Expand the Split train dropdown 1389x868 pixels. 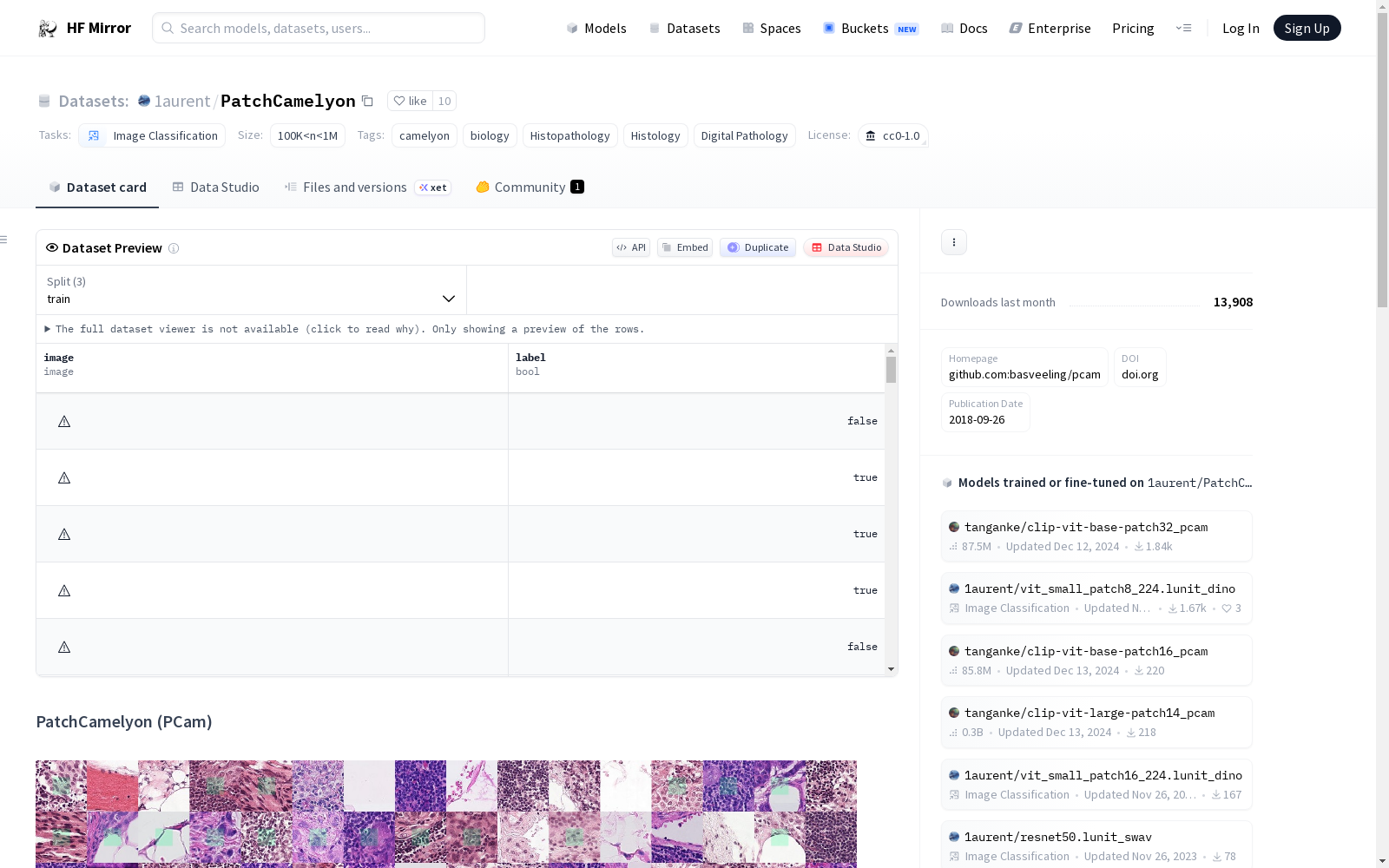pyautogui.click(x=252, y=290)
